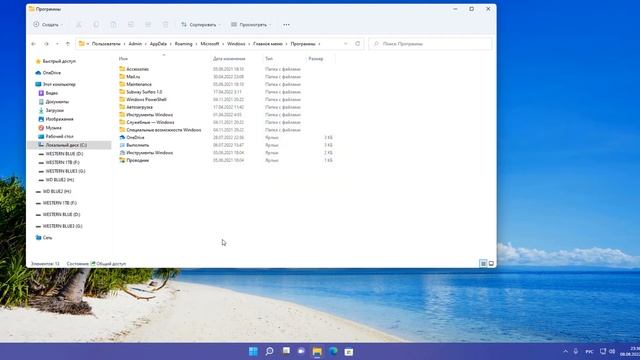Sort by the Размер column header

pos(316,59)
